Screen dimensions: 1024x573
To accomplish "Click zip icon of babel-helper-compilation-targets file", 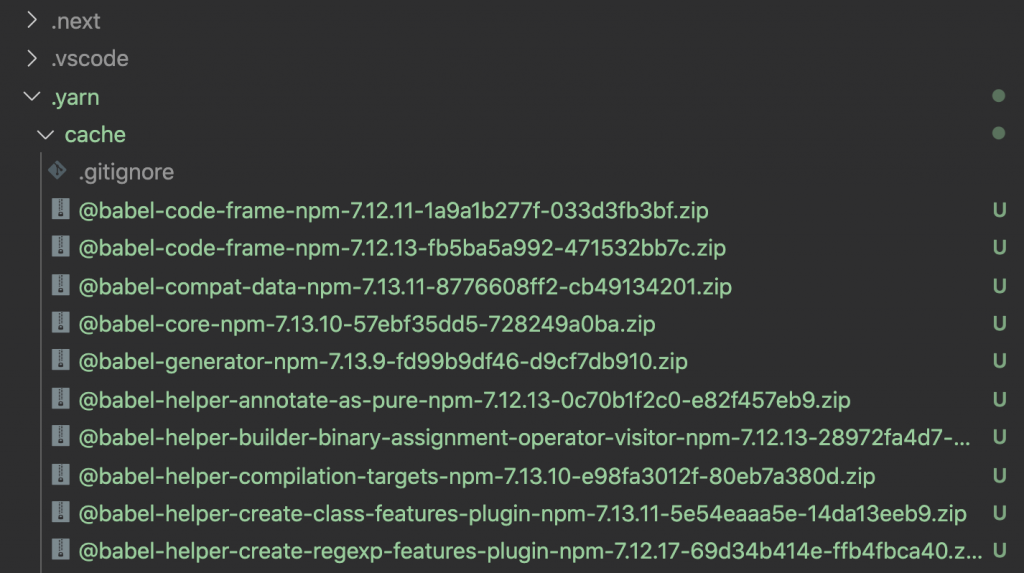I will (x=61, y=475).
